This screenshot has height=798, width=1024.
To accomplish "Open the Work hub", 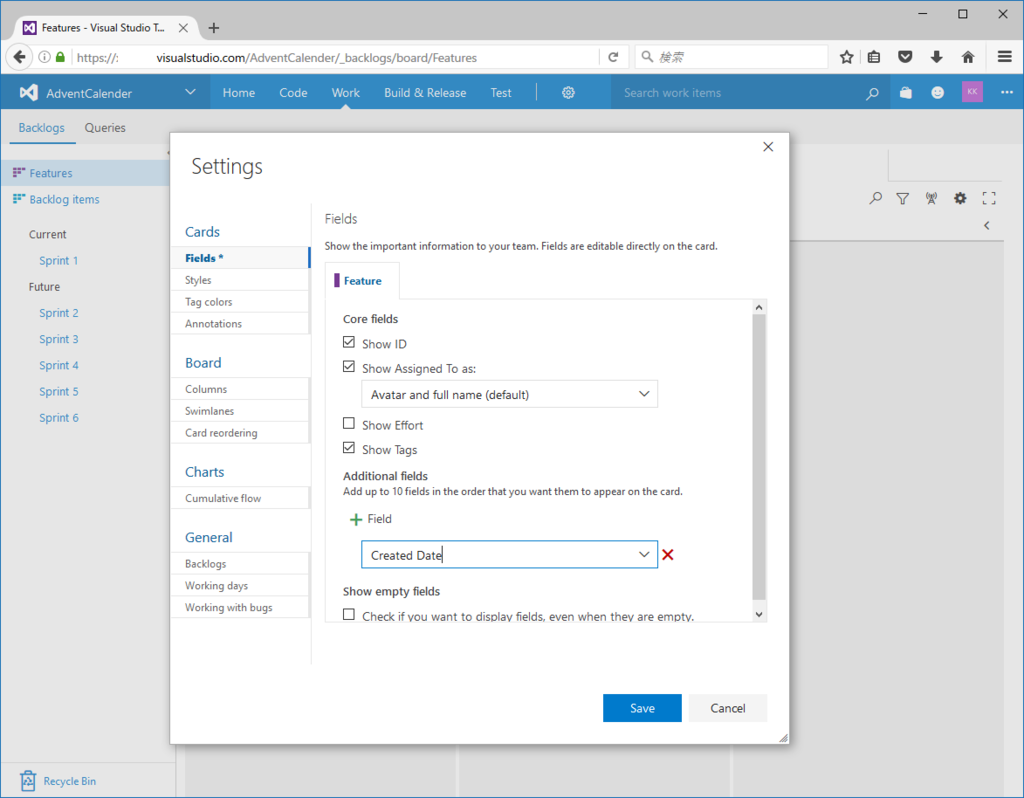I will pyautogui.click(x=345, y=93).
